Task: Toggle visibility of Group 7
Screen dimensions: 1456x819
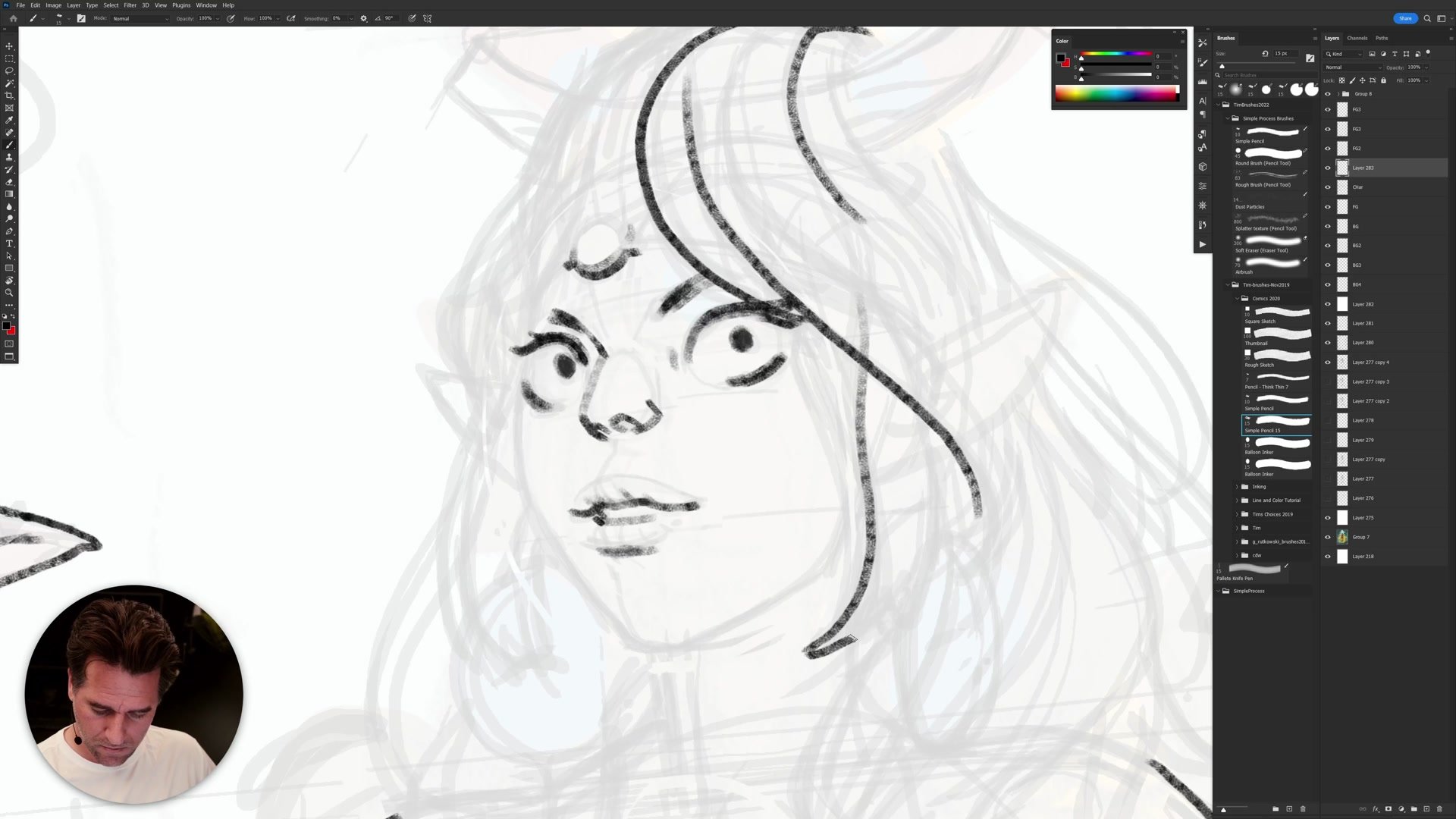Action: (x=1328, y=537)
